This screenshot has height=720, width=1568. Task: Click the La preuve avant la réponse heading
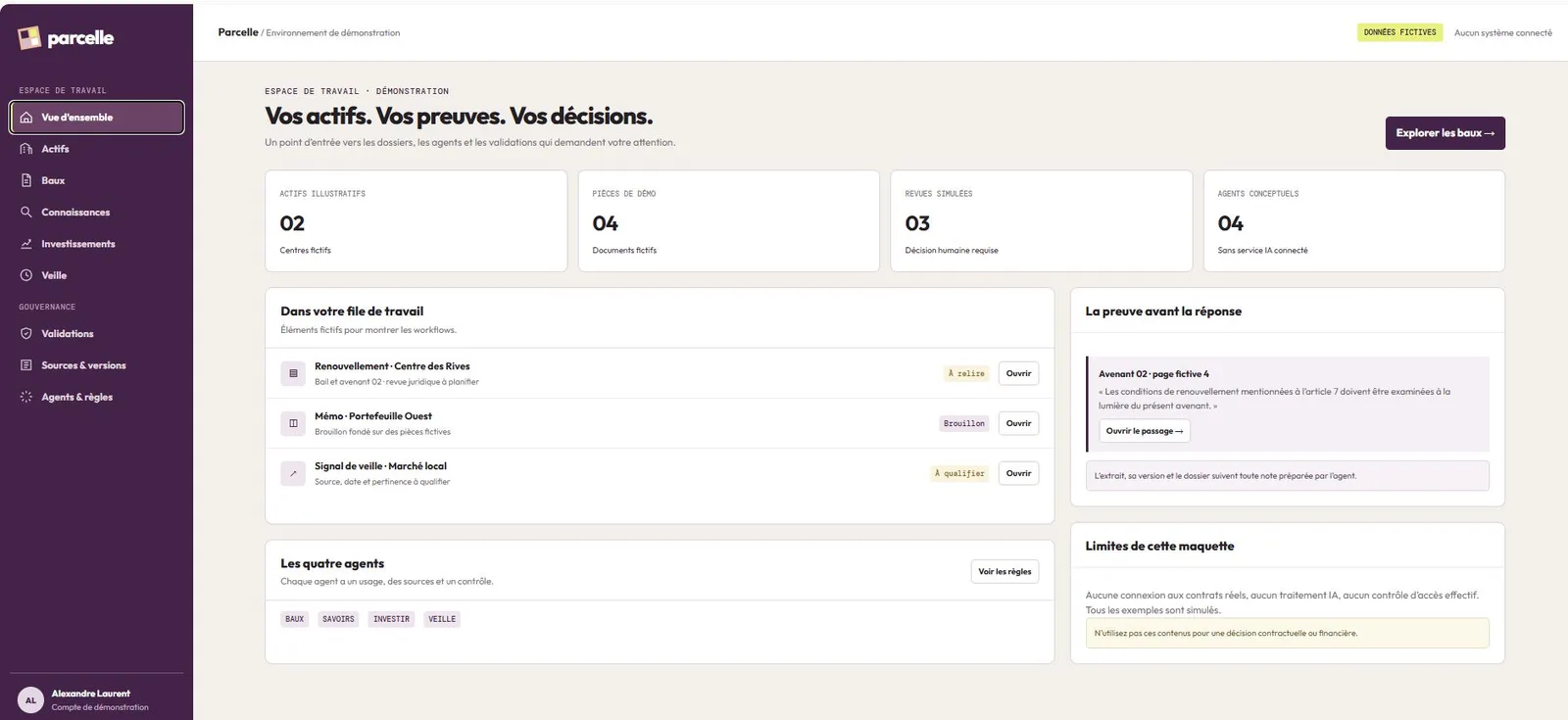pyautogui.click(x=1163, y=312)
